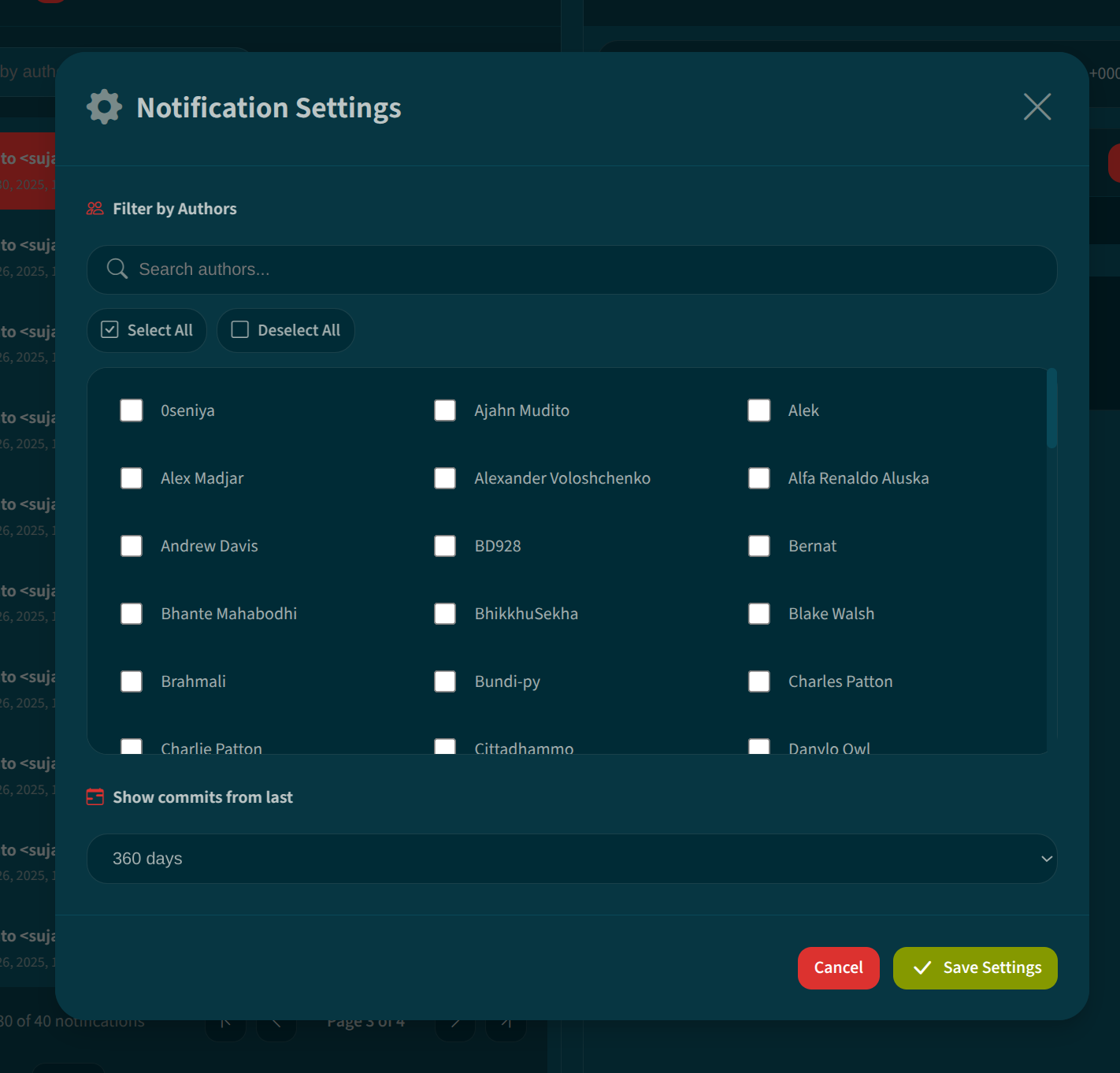
Task: Click the author list scrollbar thumb
Action: [x=1051, y=408]
